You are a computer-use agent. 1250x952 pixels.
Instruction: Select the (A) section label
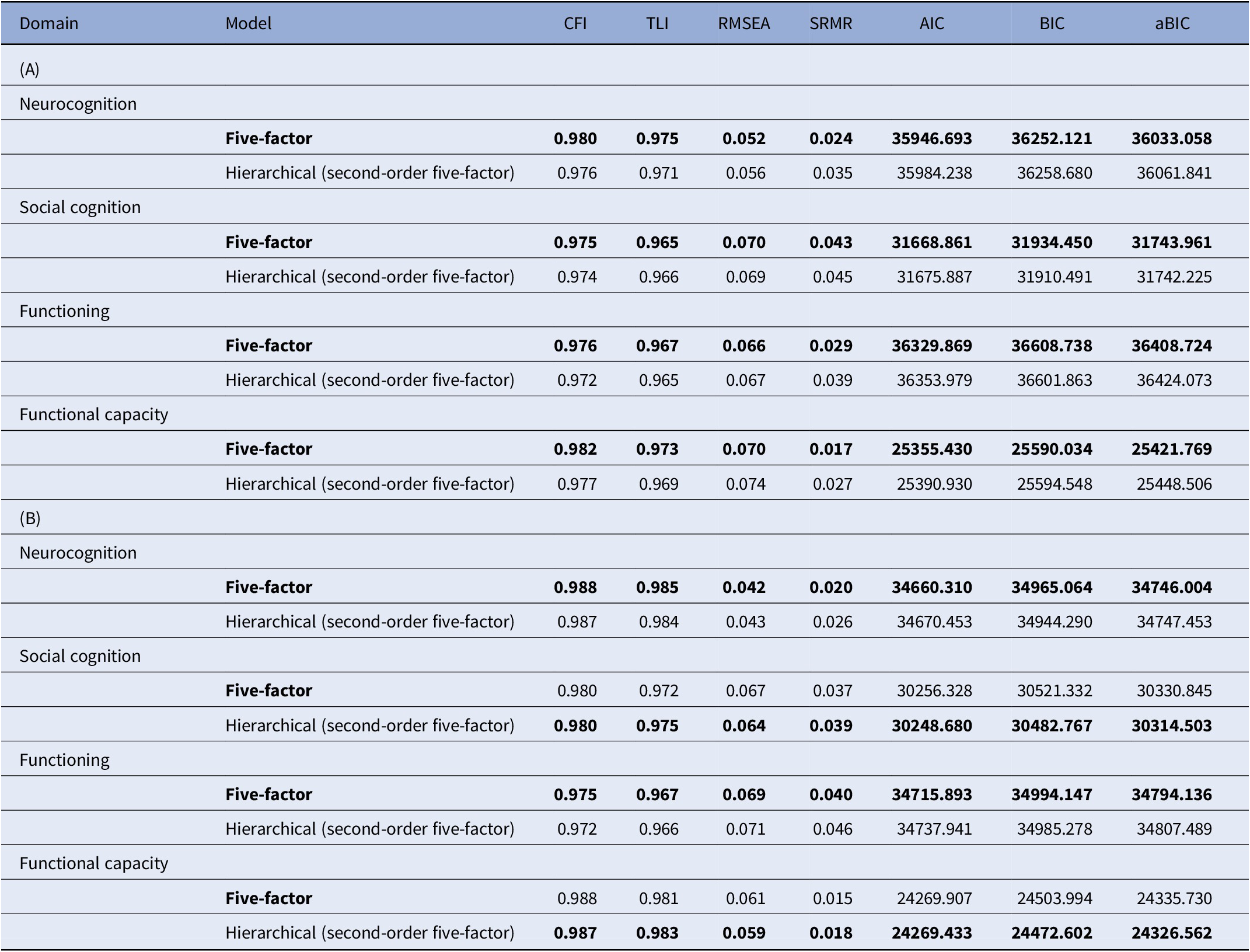30,69
